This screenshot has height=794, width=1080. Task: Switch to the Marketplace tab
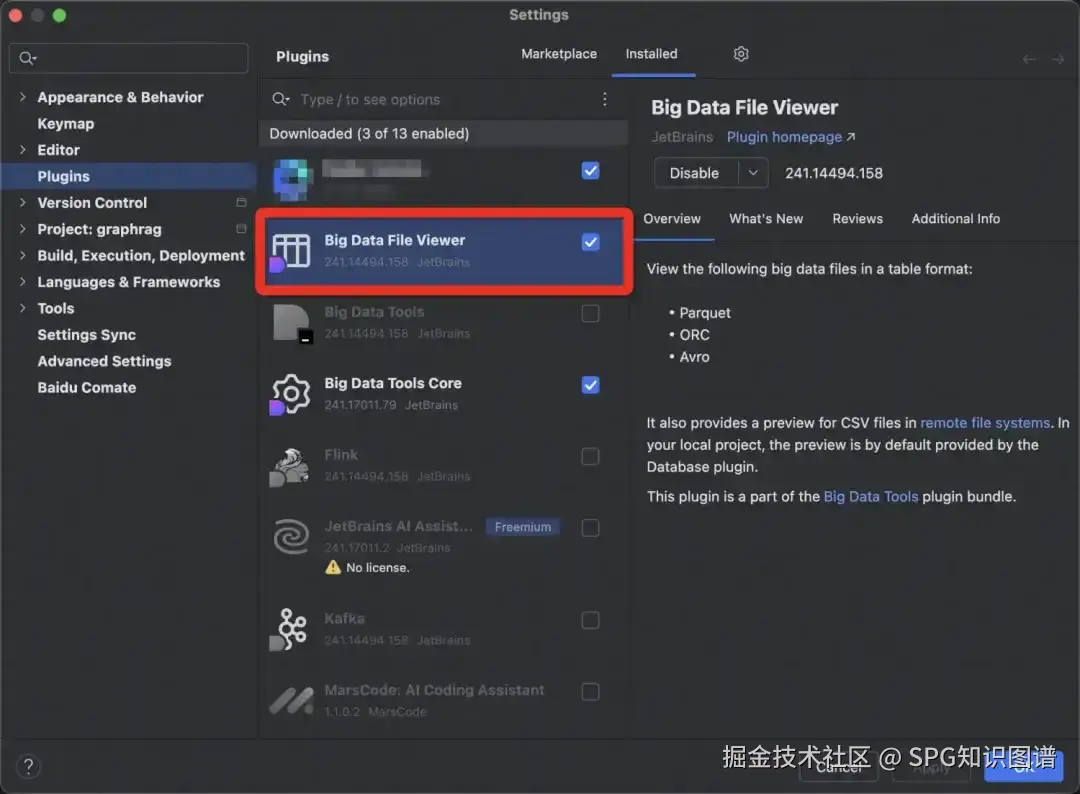coord(559,54)
